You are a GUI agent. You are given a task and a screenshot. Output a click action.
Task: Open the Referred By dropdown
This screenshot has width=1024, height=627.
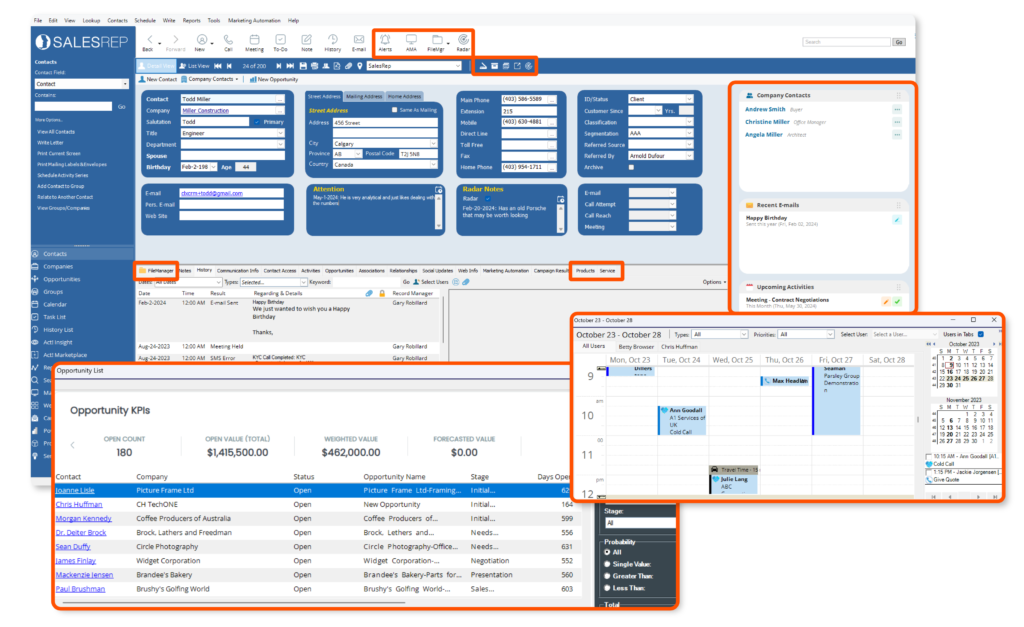point(689,156)
